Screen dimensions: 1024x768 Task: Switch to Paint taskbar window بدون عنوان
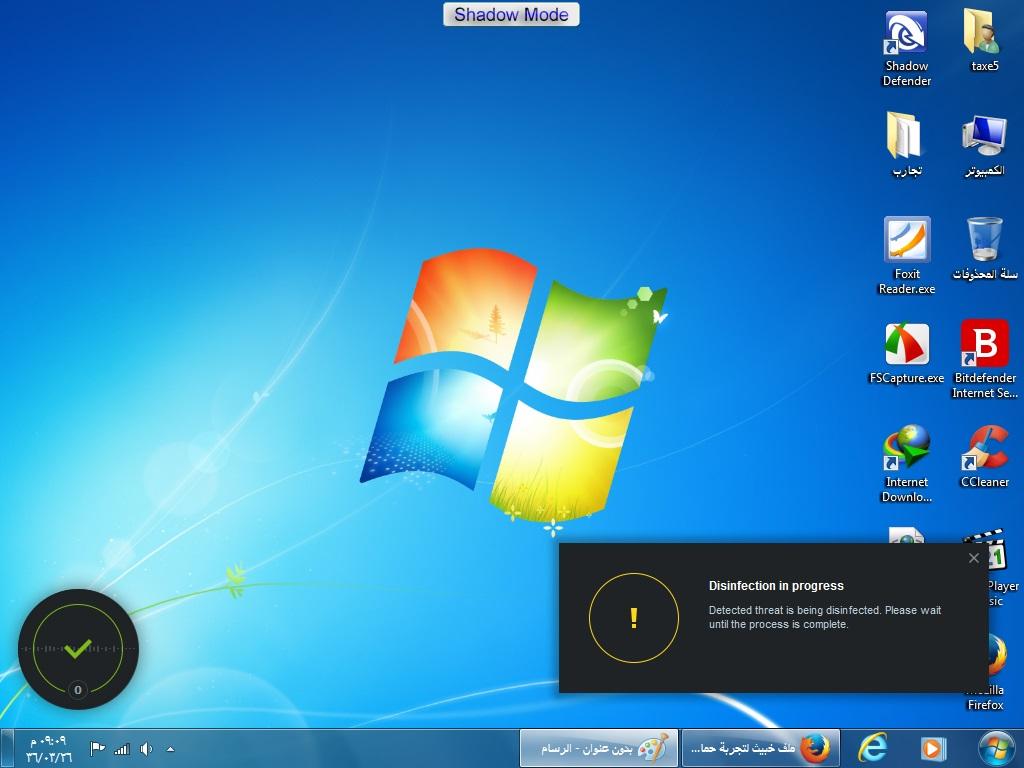[599, 748]
